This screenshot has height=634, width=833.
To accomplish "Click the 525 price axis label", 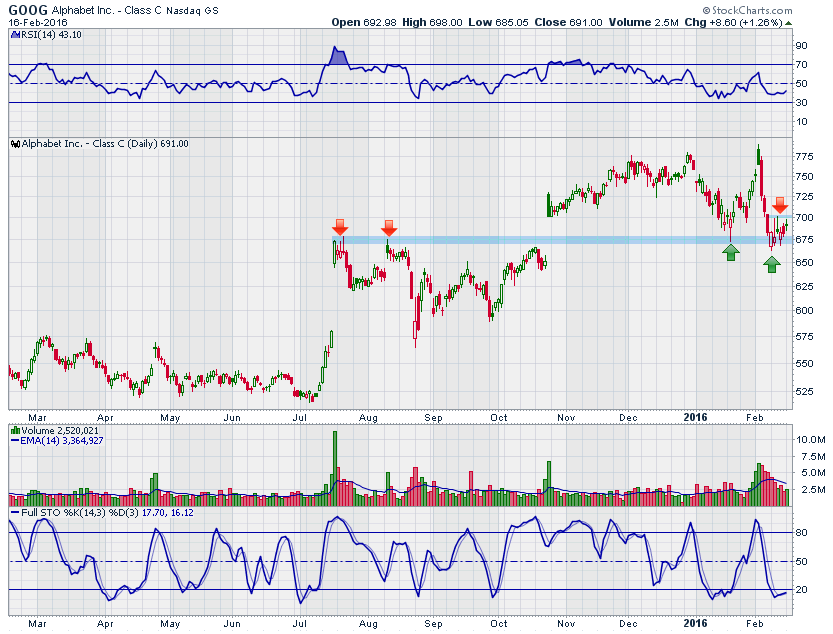I will click(804, 392).
